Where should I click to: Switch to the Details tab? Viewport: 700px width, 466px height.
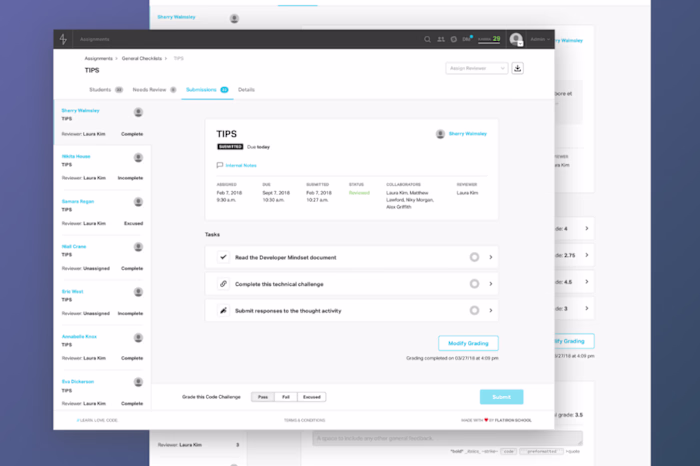coord(246,90)
